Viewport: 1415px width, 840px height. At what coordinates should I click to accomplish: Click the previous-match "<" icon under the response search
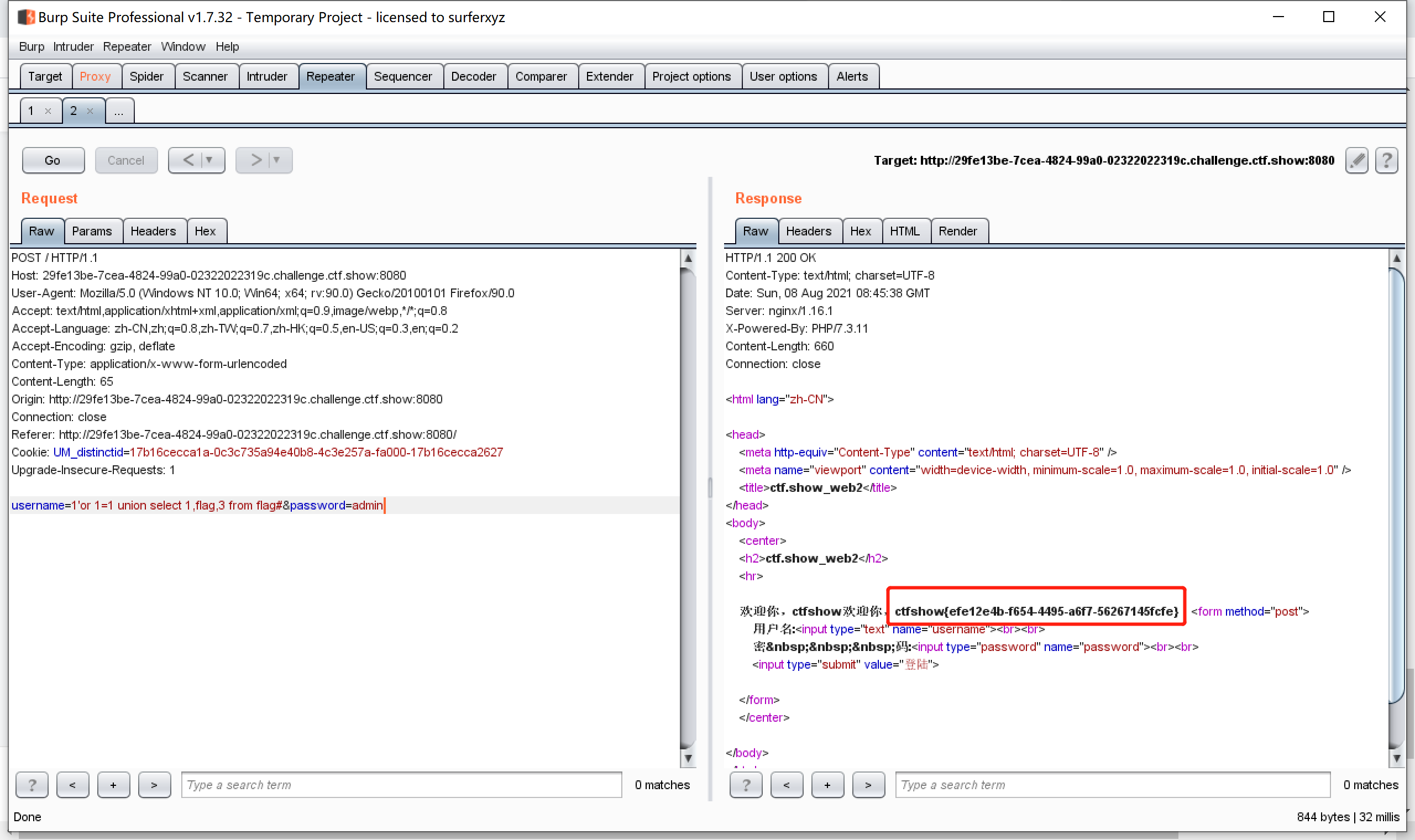[x=787, y=785]
